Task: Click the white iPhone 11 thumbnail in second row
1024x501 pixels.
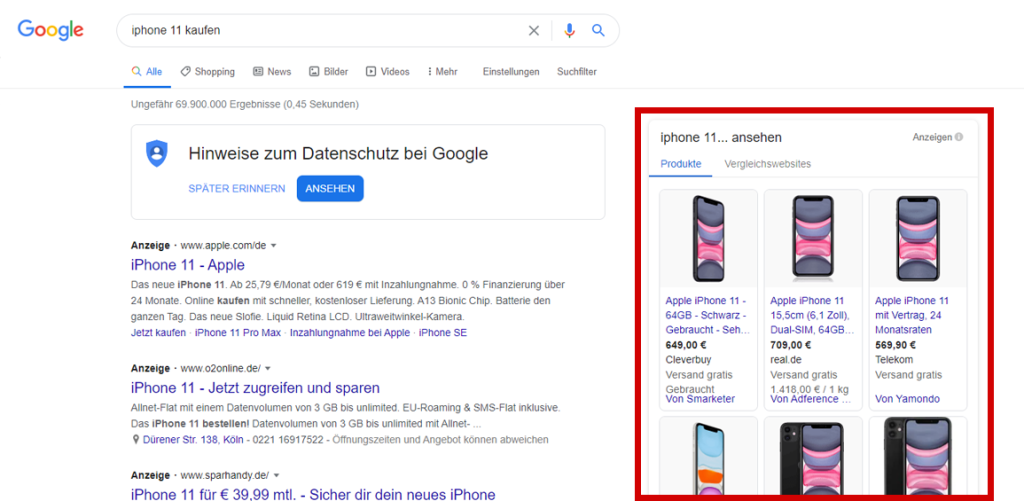Action: pos(709,458)
